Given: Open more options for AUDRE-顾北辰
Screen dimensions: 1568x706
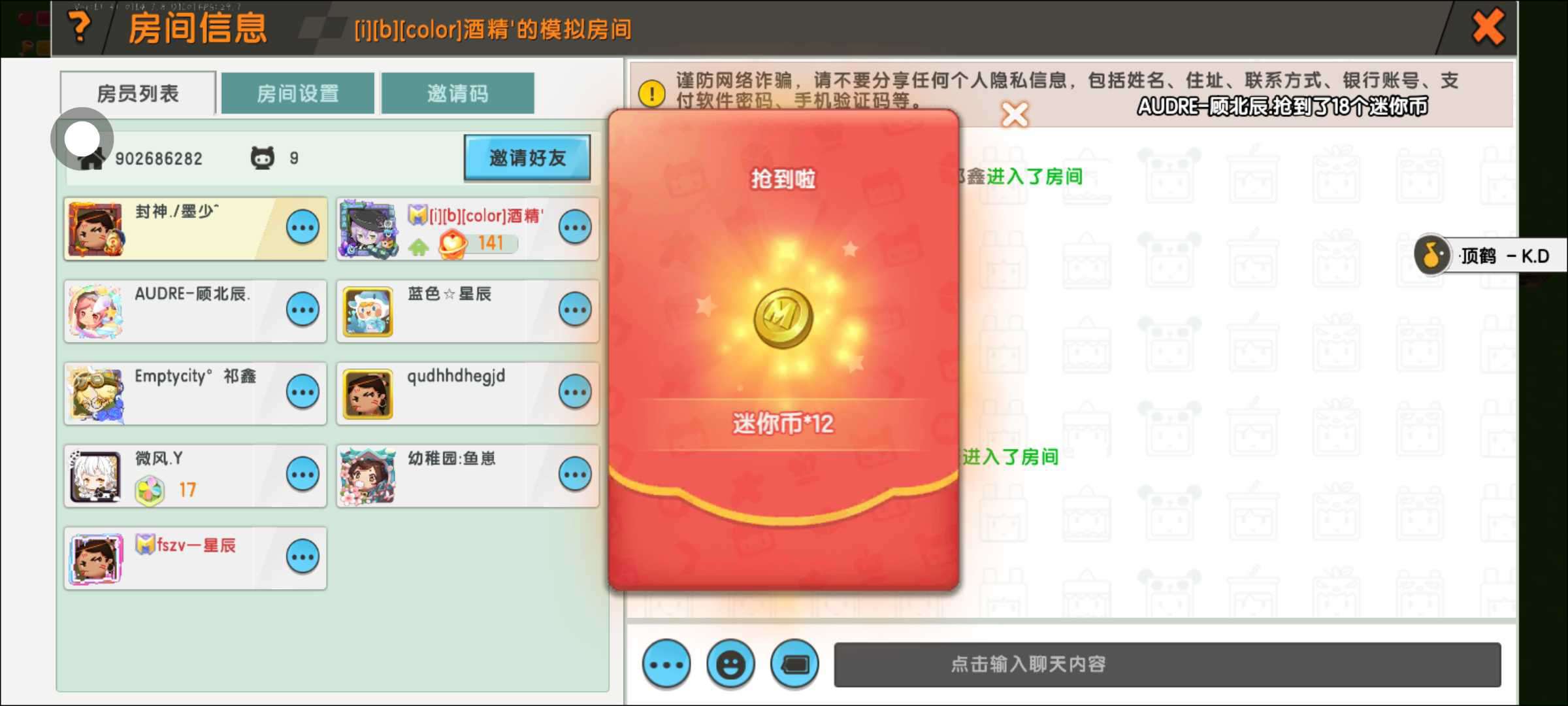Looking at the screenshot, I should (302, 309).
